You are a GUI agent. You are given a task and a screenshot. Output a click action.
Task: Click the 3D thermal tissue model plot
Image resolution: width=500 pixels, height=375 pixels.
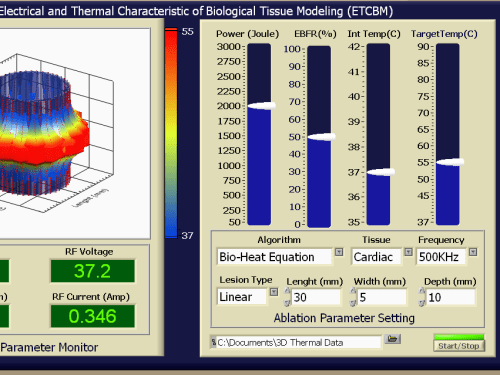[x=74, y=133]
